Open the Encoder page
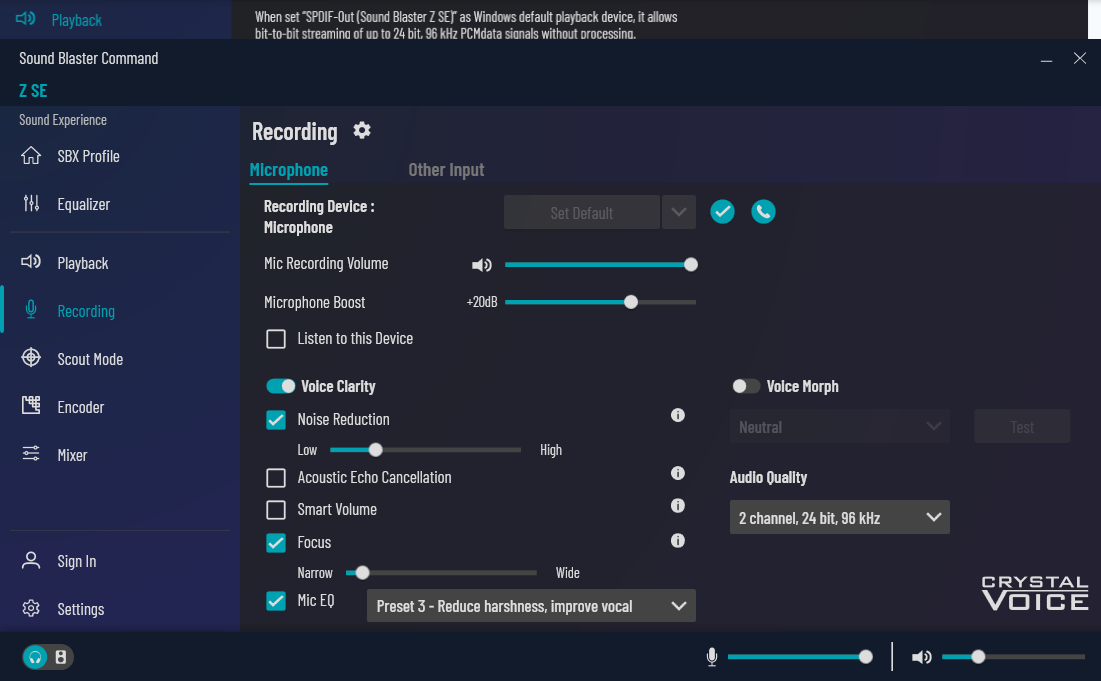Image resolution: width=1101 pixels, height=681 pixels. click(x=81, y=407)
